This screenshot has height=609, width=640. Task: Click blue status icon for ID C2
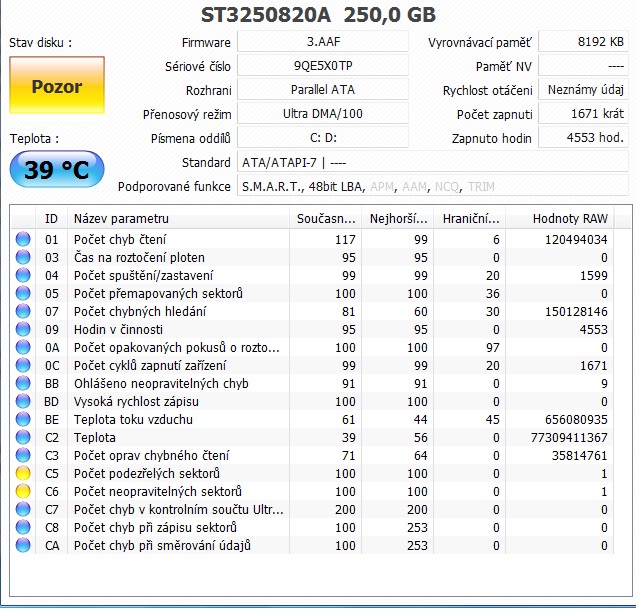coord(23,437)
